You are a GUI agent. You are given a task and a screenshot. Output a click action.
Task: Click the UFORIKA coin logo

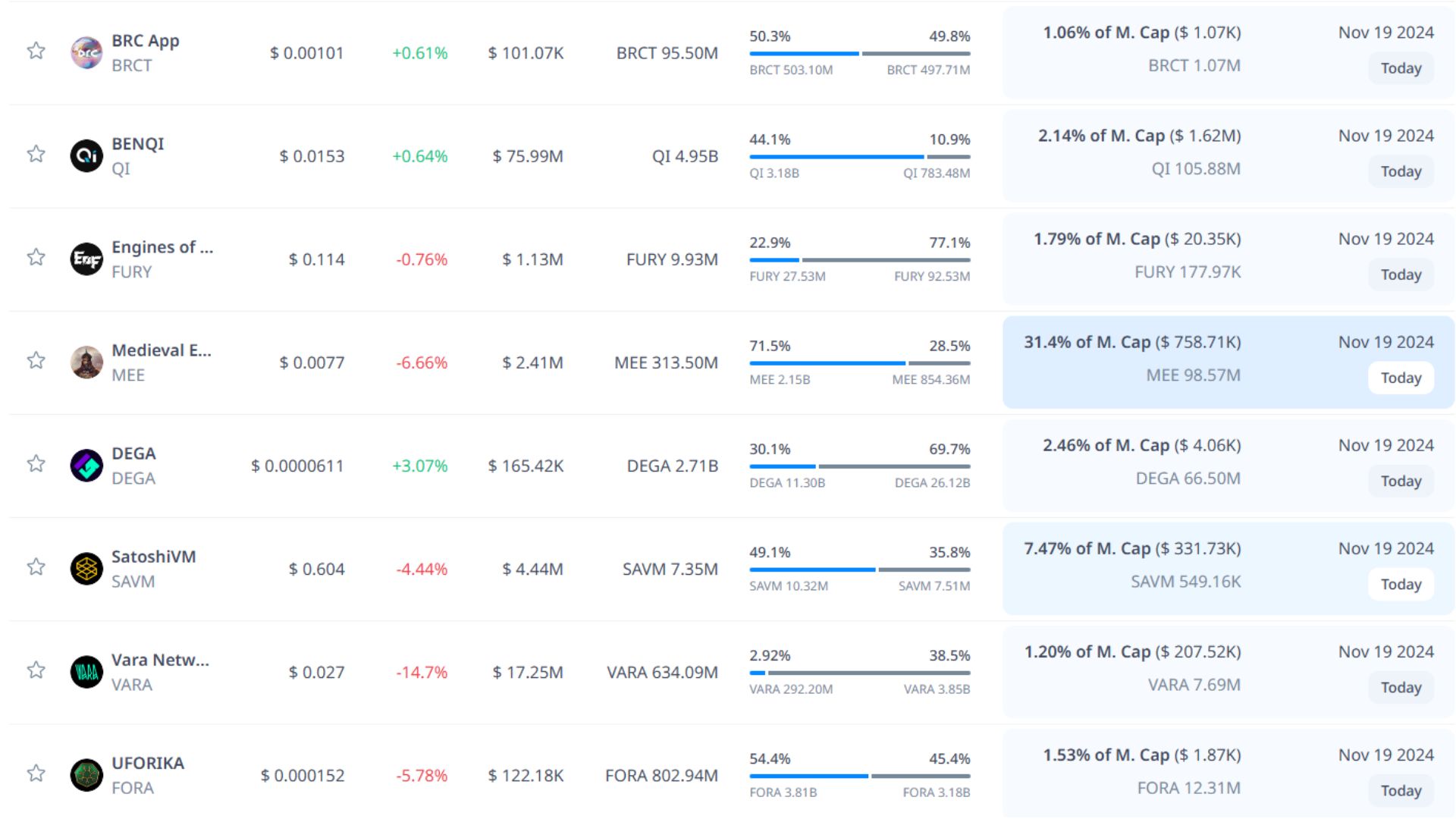click(x=86, y=775)
